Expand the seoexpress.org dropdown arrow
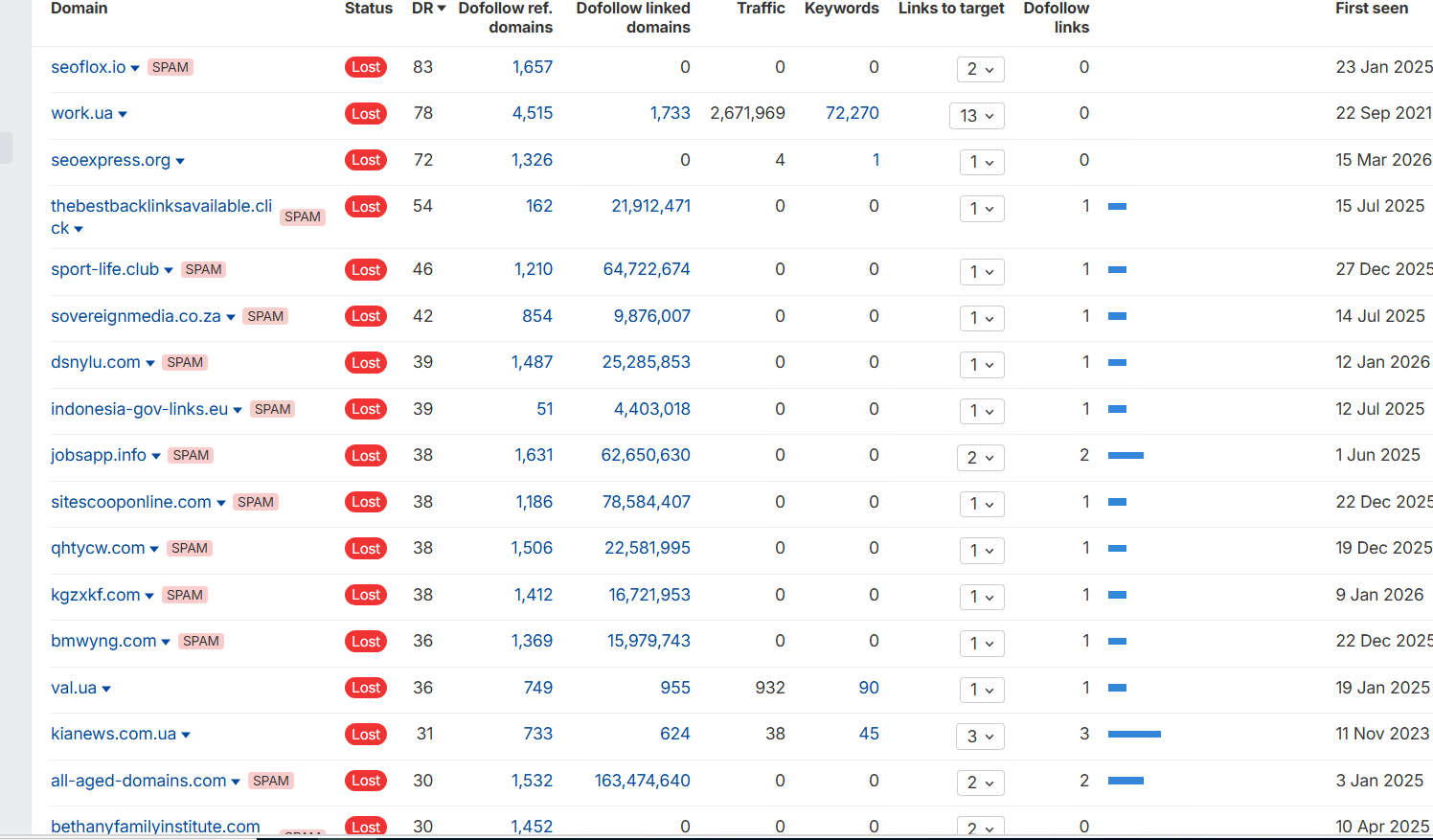The height and width of the screenshot is (840, 1433). pyautogui.click(x=180, y=162)
